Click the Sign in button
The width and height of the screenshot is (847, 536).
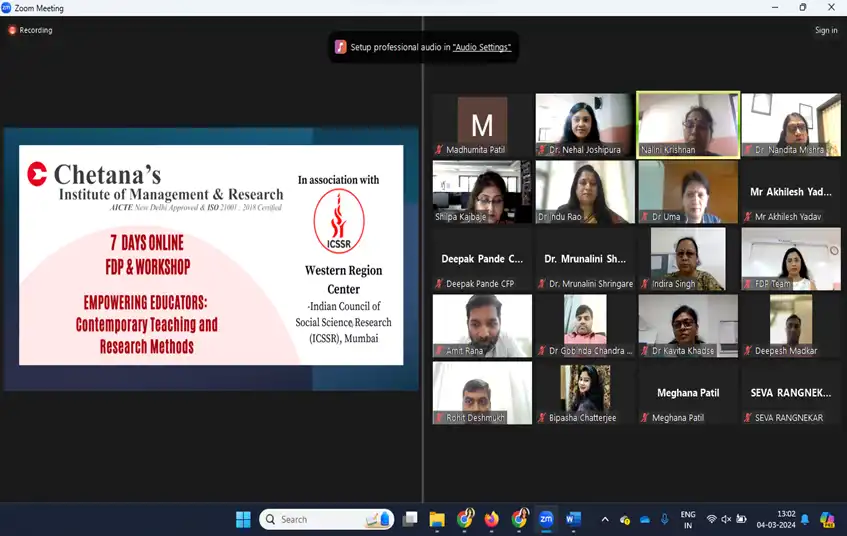click(x=826, y=30)
